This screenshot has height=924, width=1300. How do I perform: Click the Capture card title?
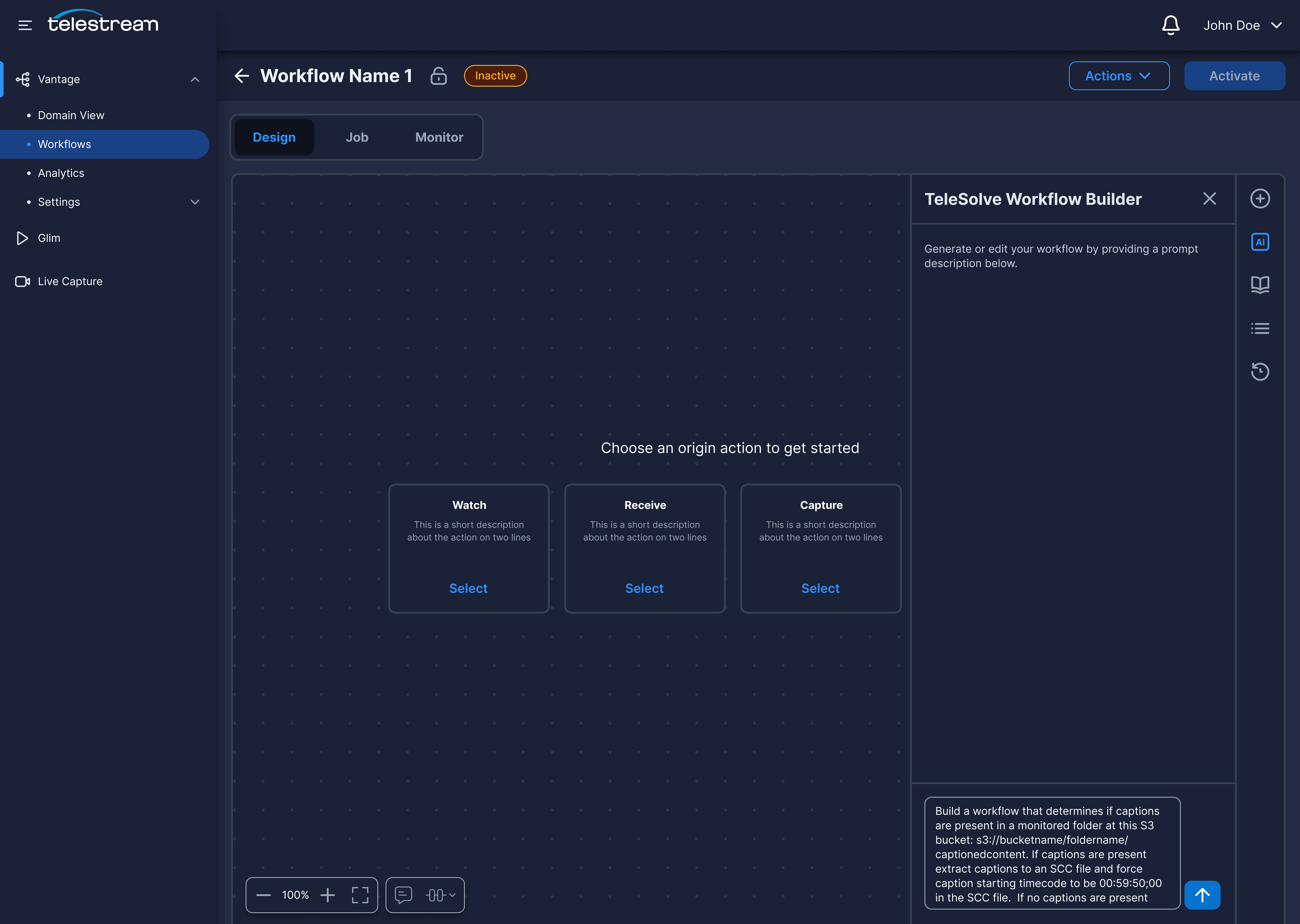(x=821, y=505)
